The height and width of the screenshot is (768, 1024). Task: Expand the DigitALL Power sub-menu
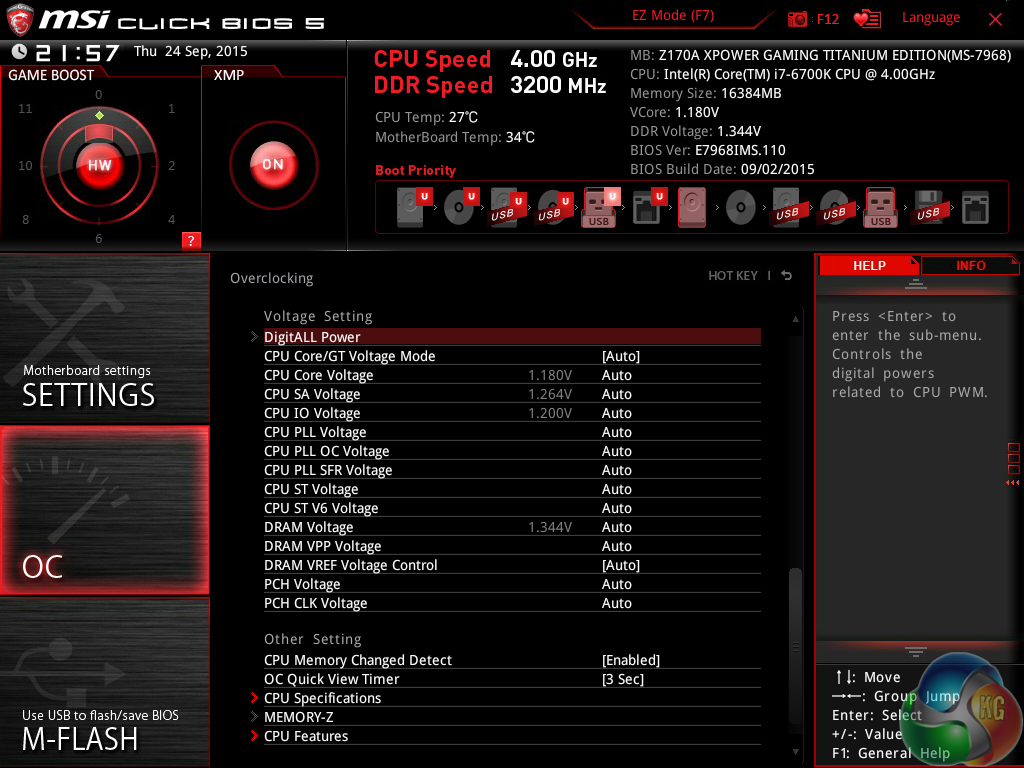312,337
